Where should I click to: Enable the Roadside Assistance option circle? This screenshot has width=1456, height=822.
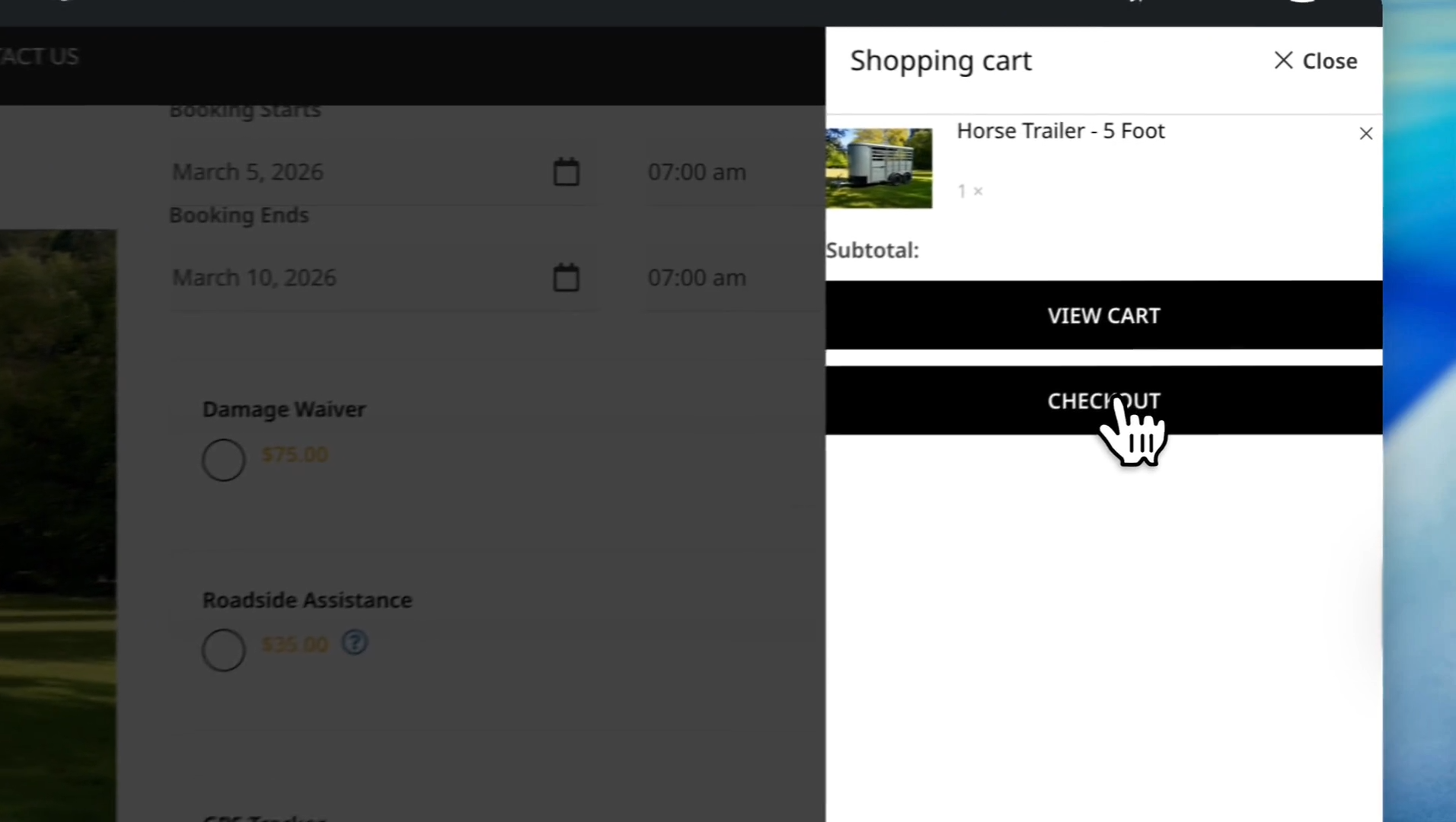[223, 650]
